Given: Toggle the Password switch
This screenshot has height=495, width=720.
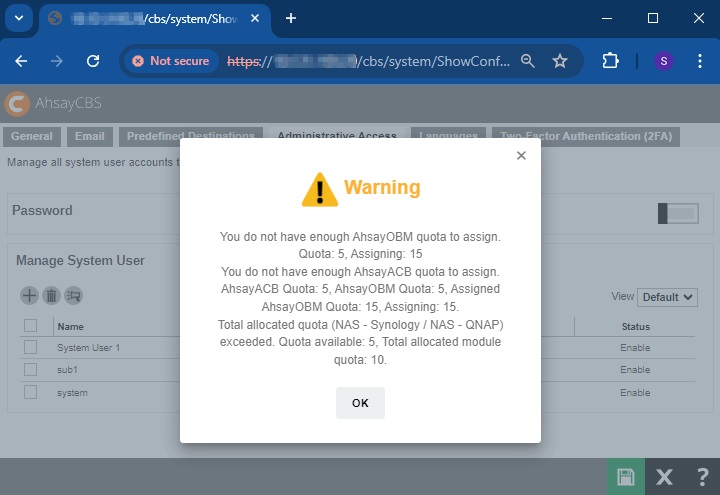Looking at the screenshot, I should click(678, 214).
